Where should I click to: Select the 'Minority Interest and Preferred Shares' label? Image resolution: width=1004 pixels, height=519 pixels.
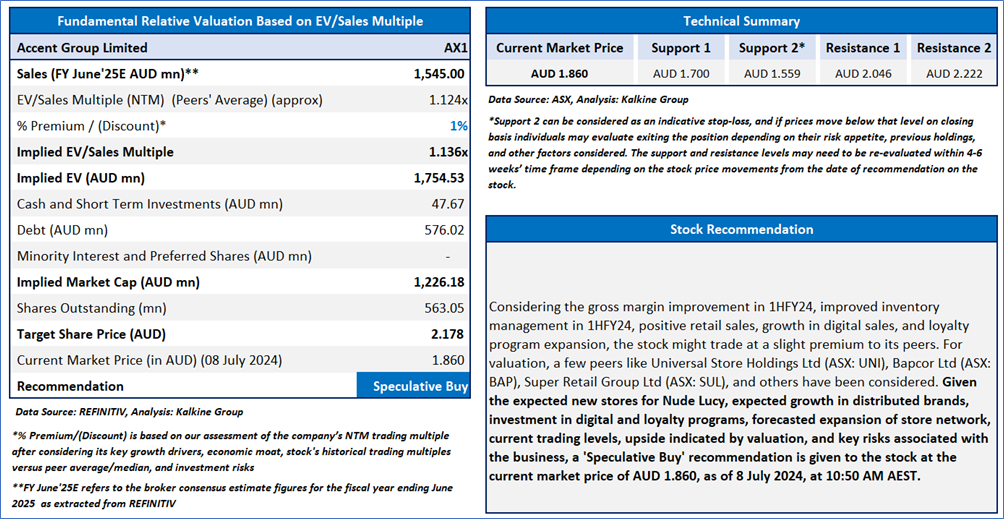[x=164, y=256]
